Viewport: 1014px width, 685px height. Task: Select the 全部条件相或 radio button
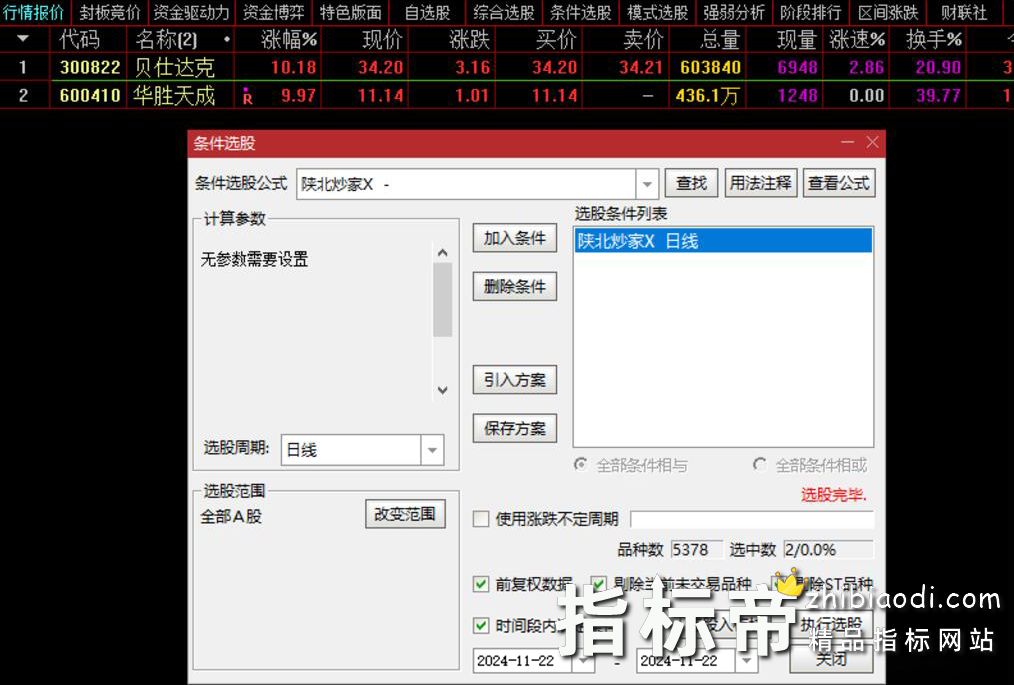point(760,464)
